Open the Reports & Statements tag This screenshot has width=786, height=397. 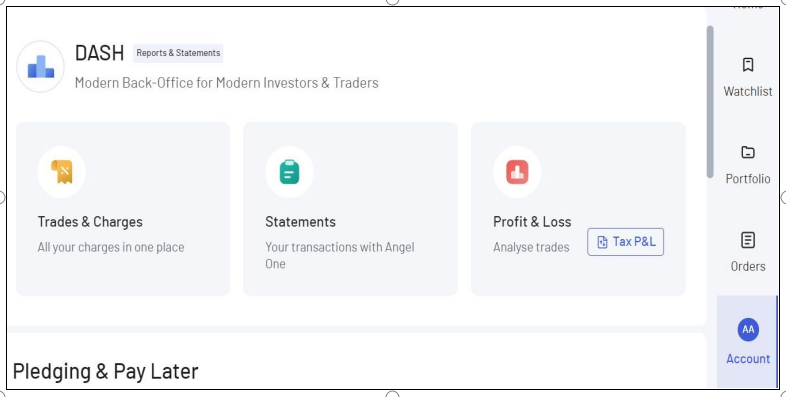178,53
